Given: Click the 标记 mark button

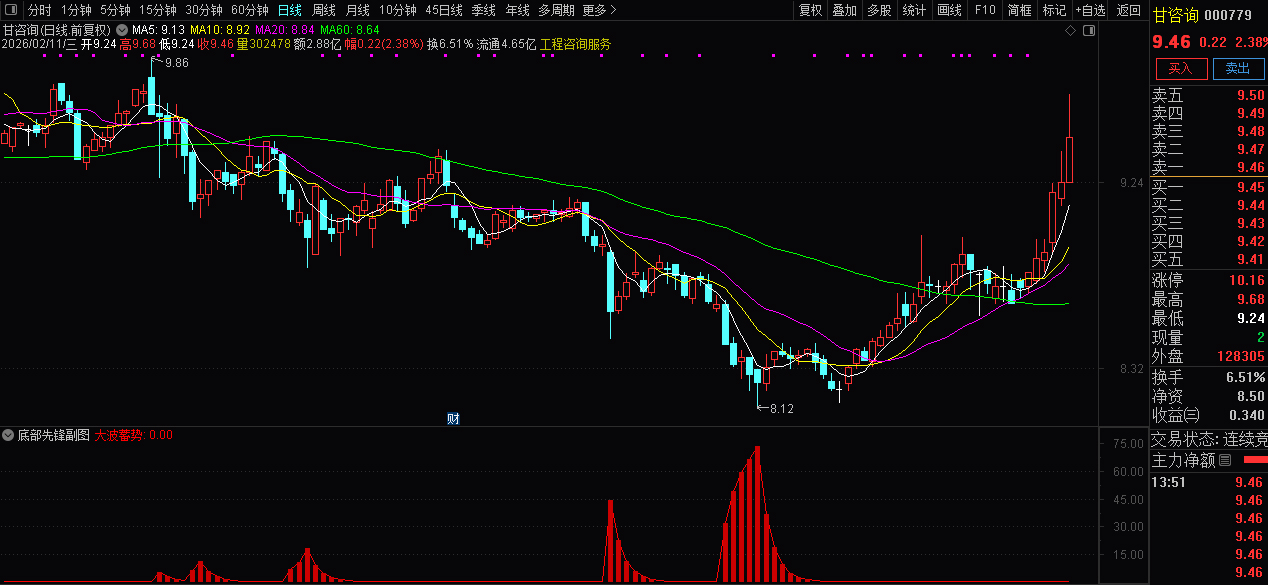Looking at the screenshot, I should click(x=1054, y=10).
